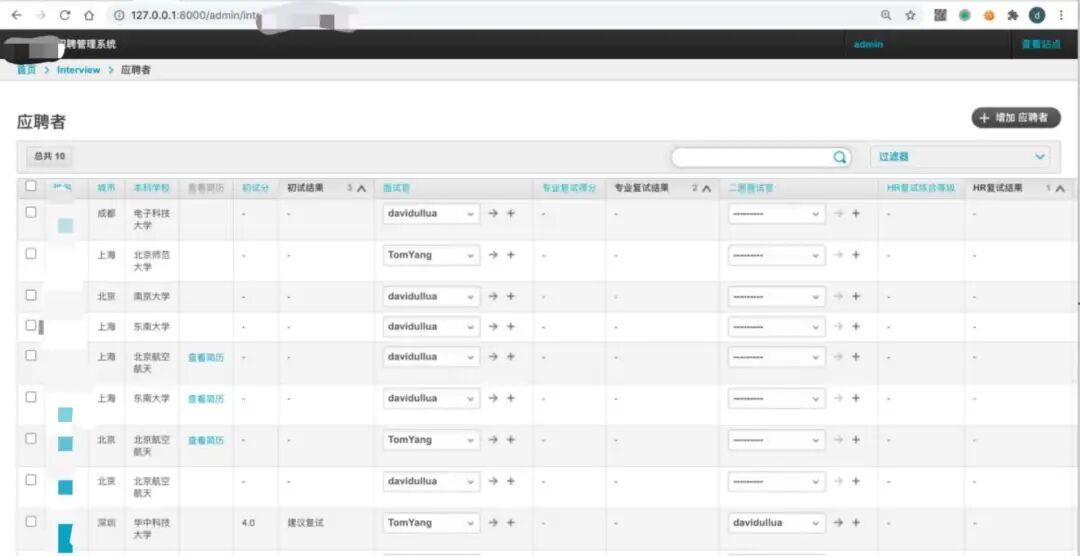Open the Chrome three-dot menu
1080x556 pixels.
[x=1061, y=15]
